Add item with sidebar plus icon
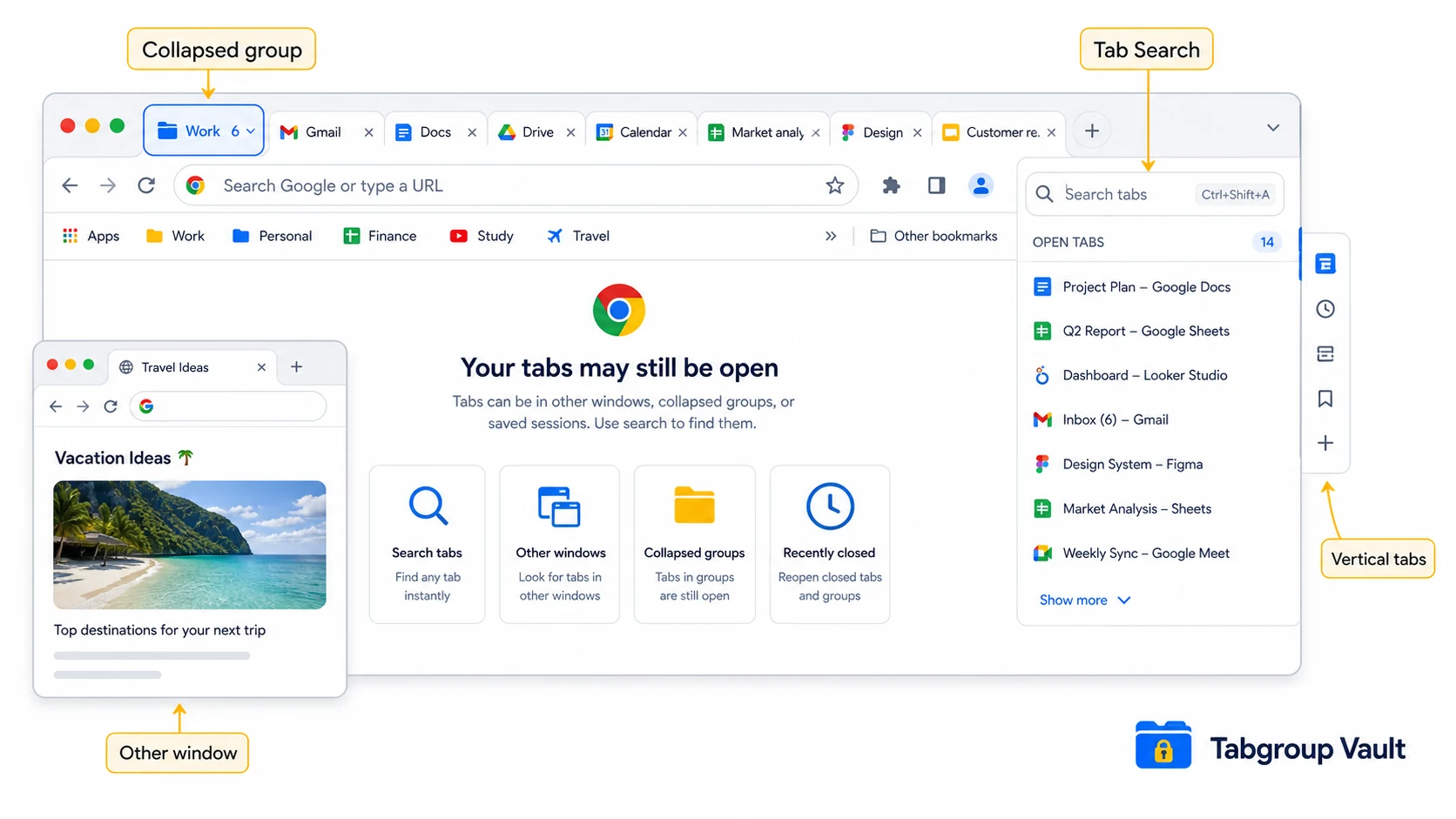The height and width of the screenshot is (819, 1456). (x=1325, y=443)
